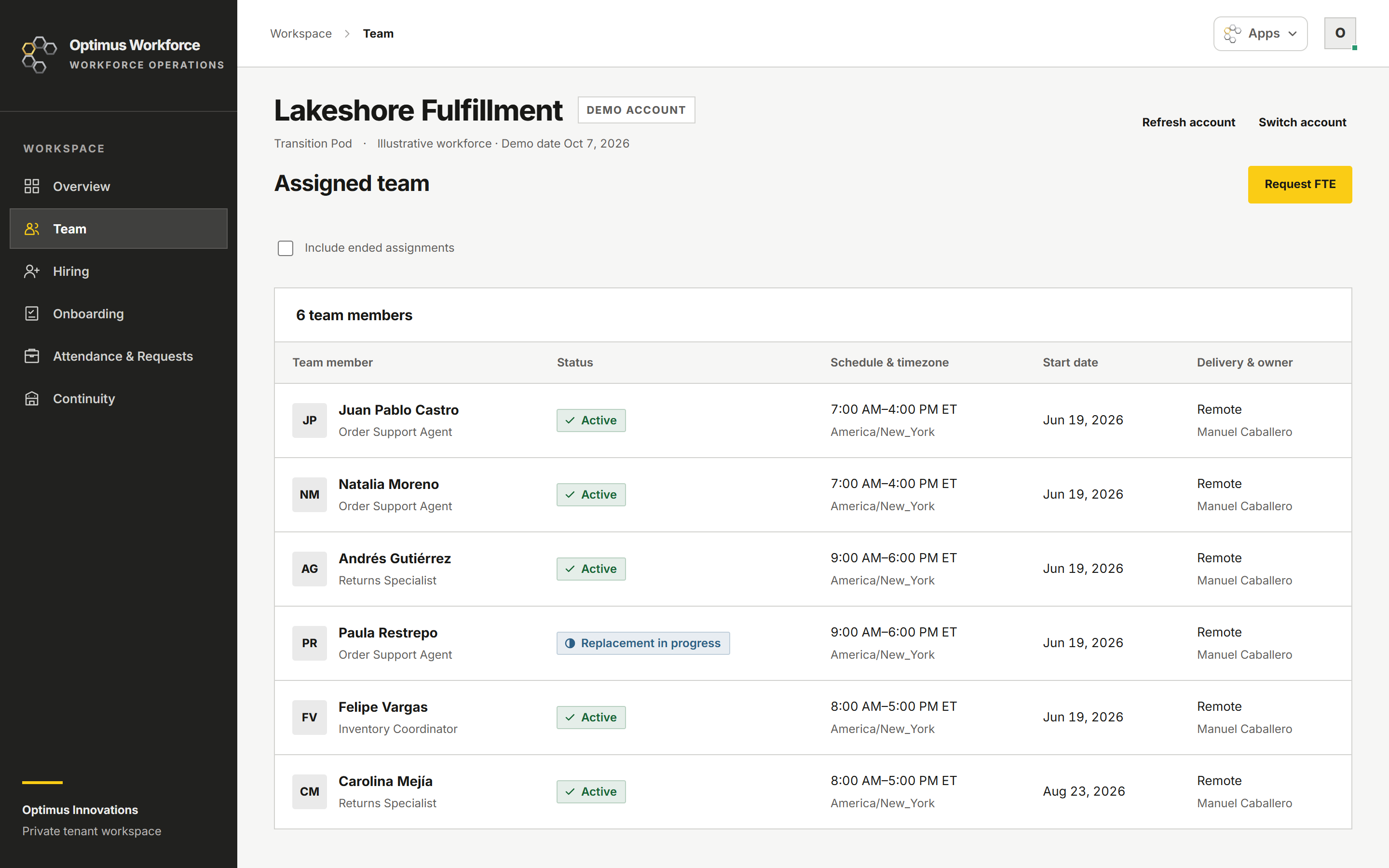Click the Team people icon in sidebar
The height and width of the screenshot is (868, 1389).
pos(32,229)
